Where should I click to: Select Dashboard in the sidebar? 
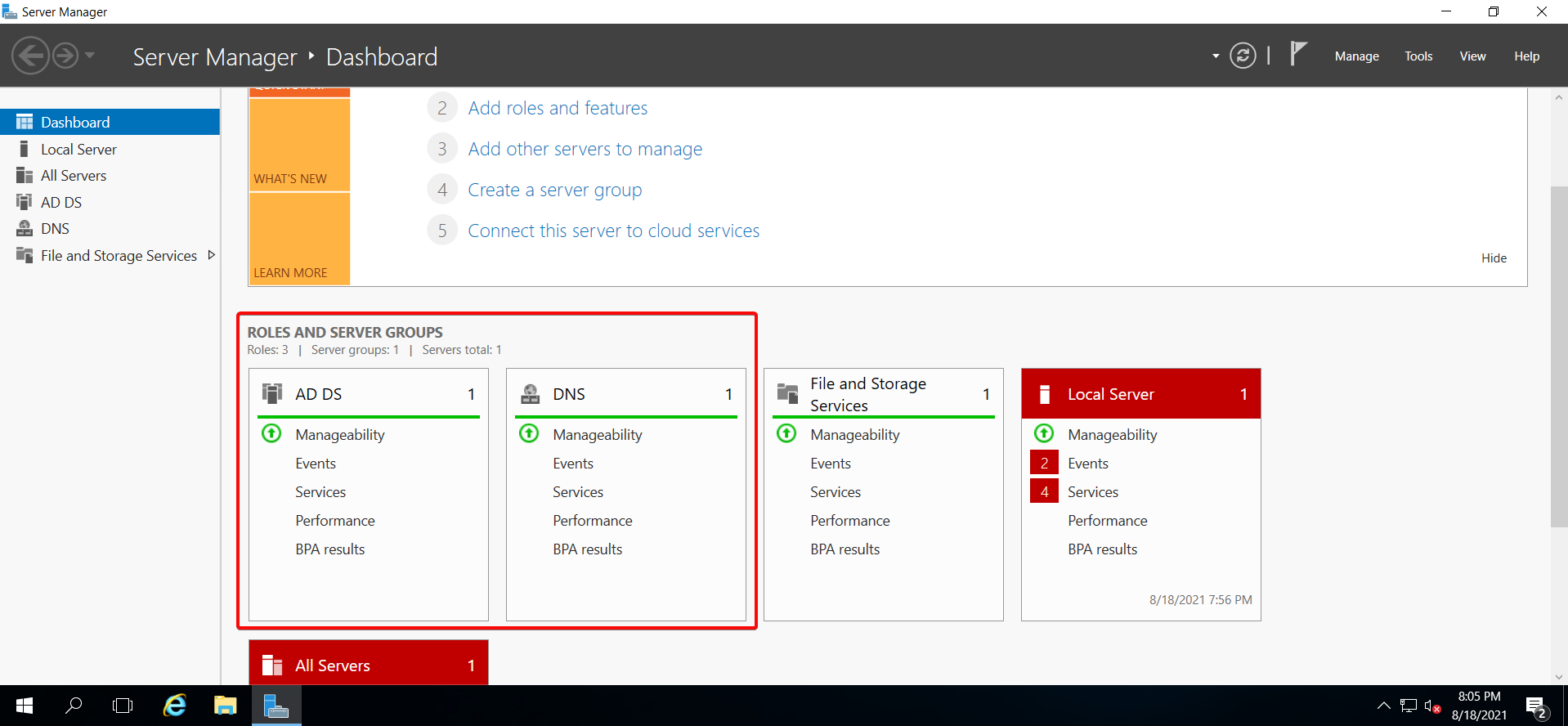pos(110,122)
